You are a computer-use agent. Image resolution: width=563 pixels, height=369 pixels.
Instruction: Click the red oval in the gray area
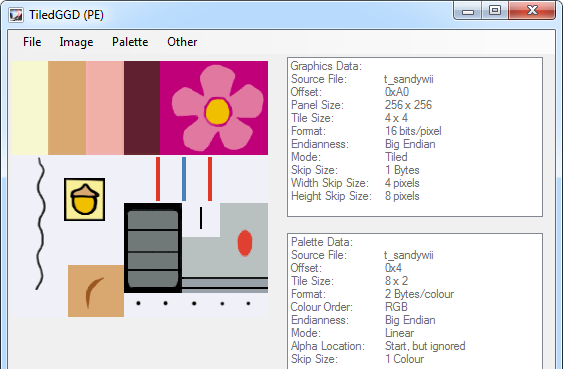click(245, 243)
